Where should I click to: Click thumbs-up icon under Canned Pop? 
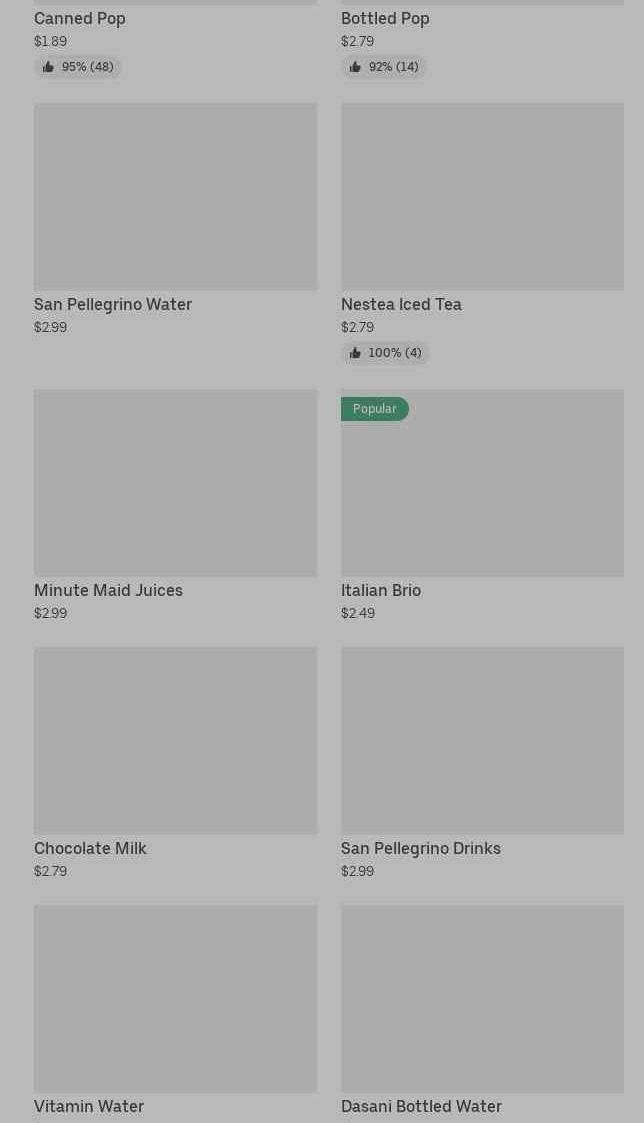pos(48,67)
